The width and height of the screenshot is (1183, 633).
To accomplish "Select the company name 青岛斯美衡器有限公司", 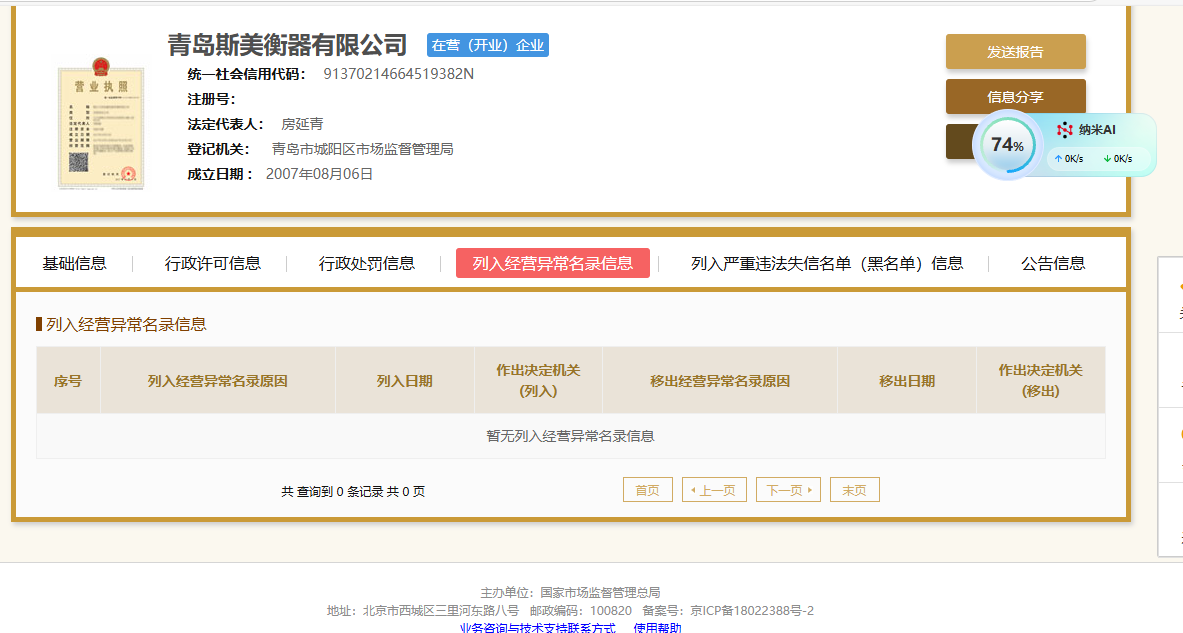I will [x=287, y=45].
